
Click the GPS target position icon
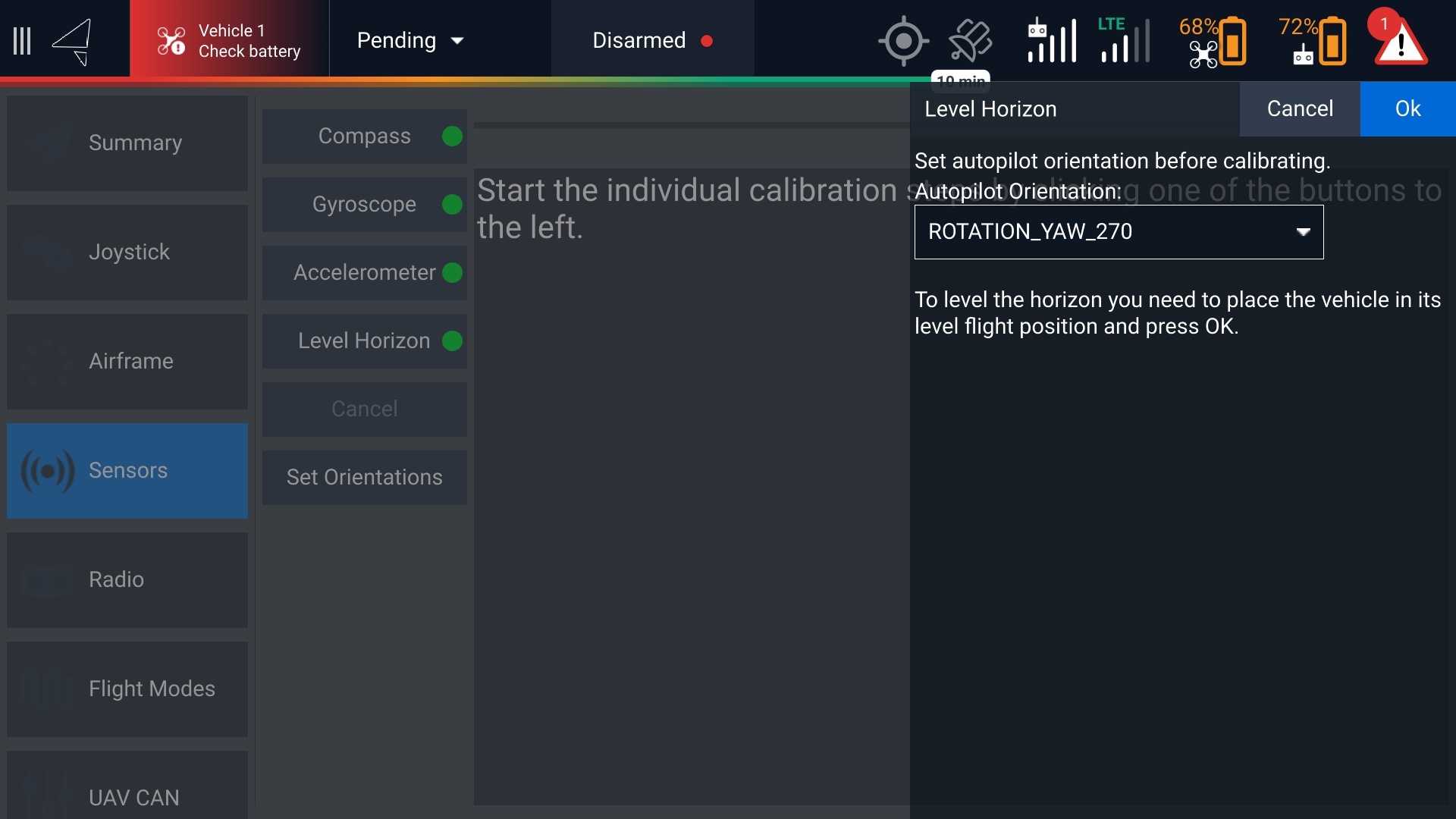tap(903, 41)
